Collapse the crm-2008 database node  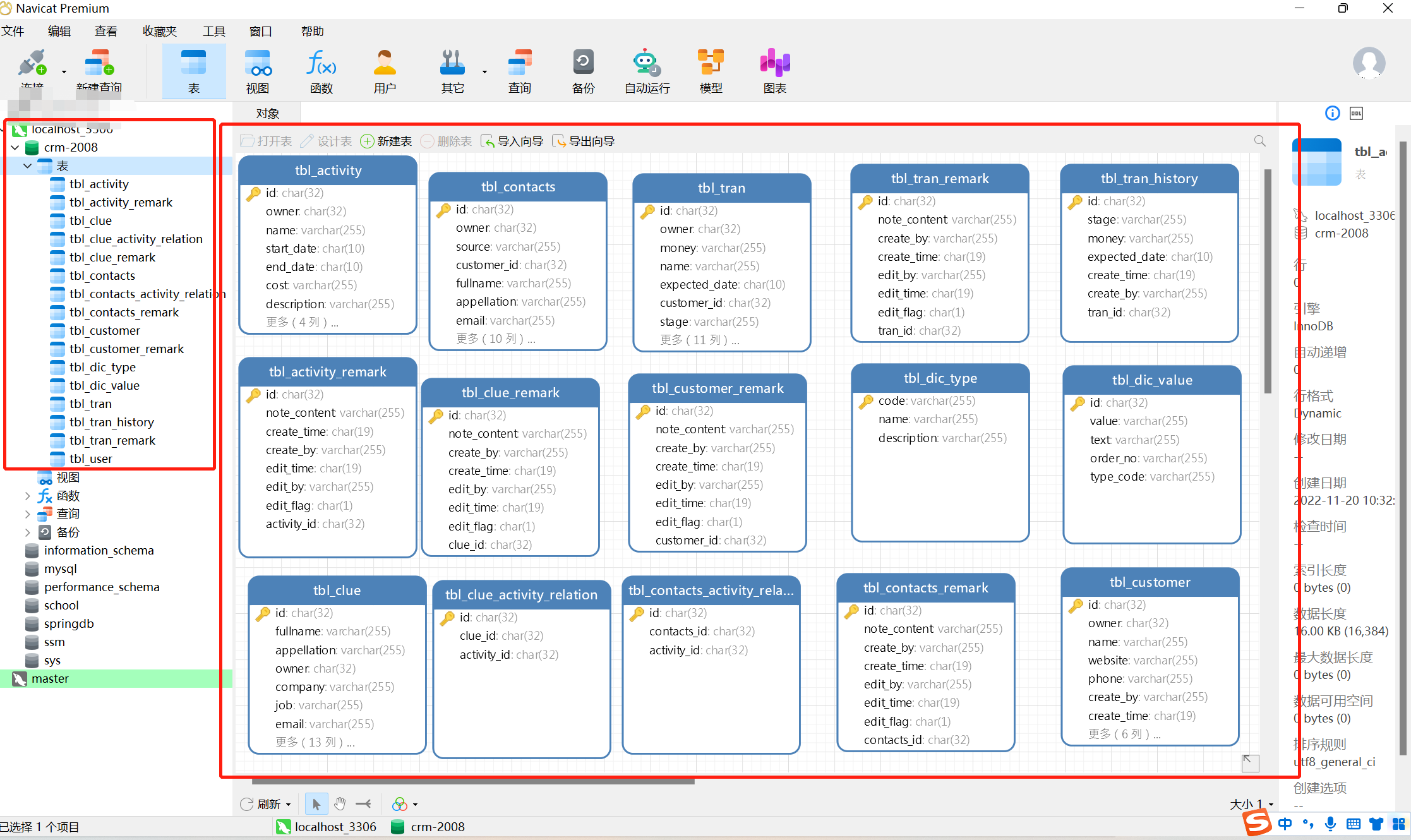point(15,147)
